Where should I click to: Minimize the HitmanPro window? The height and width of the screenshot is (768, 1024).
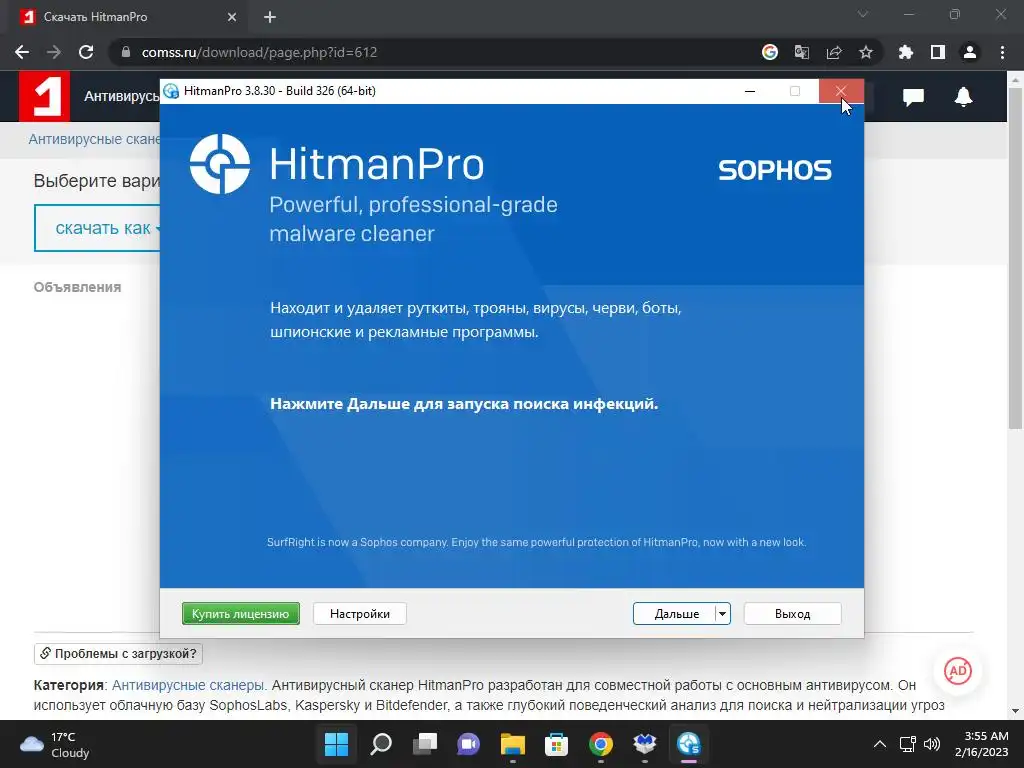(x=750, y=91)
